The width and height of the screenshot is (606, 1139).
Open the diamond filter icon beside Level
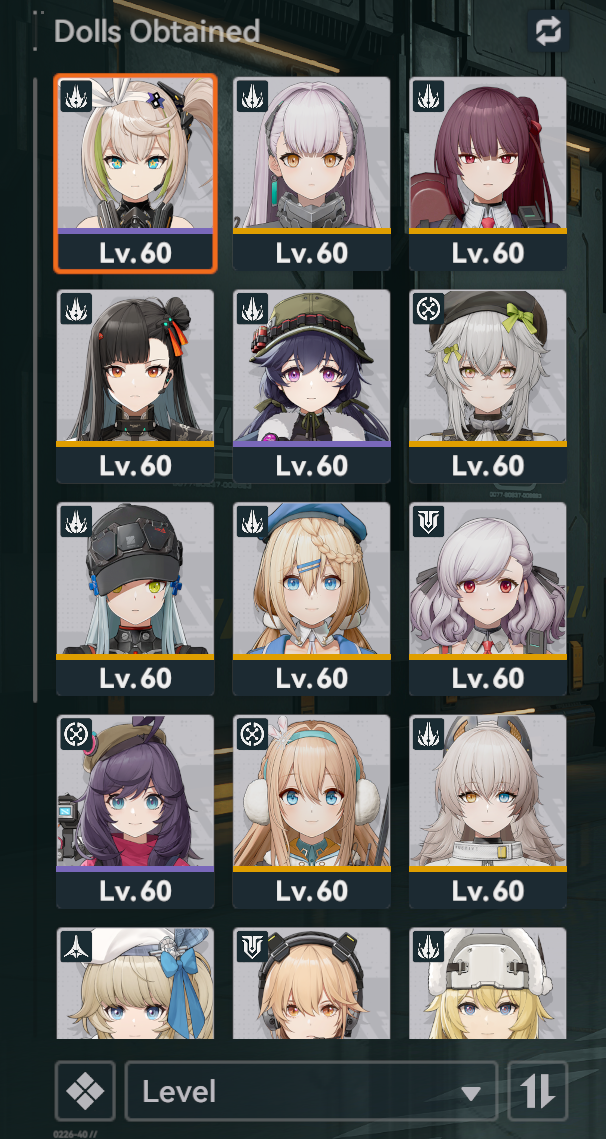(x=85, y=1091)
